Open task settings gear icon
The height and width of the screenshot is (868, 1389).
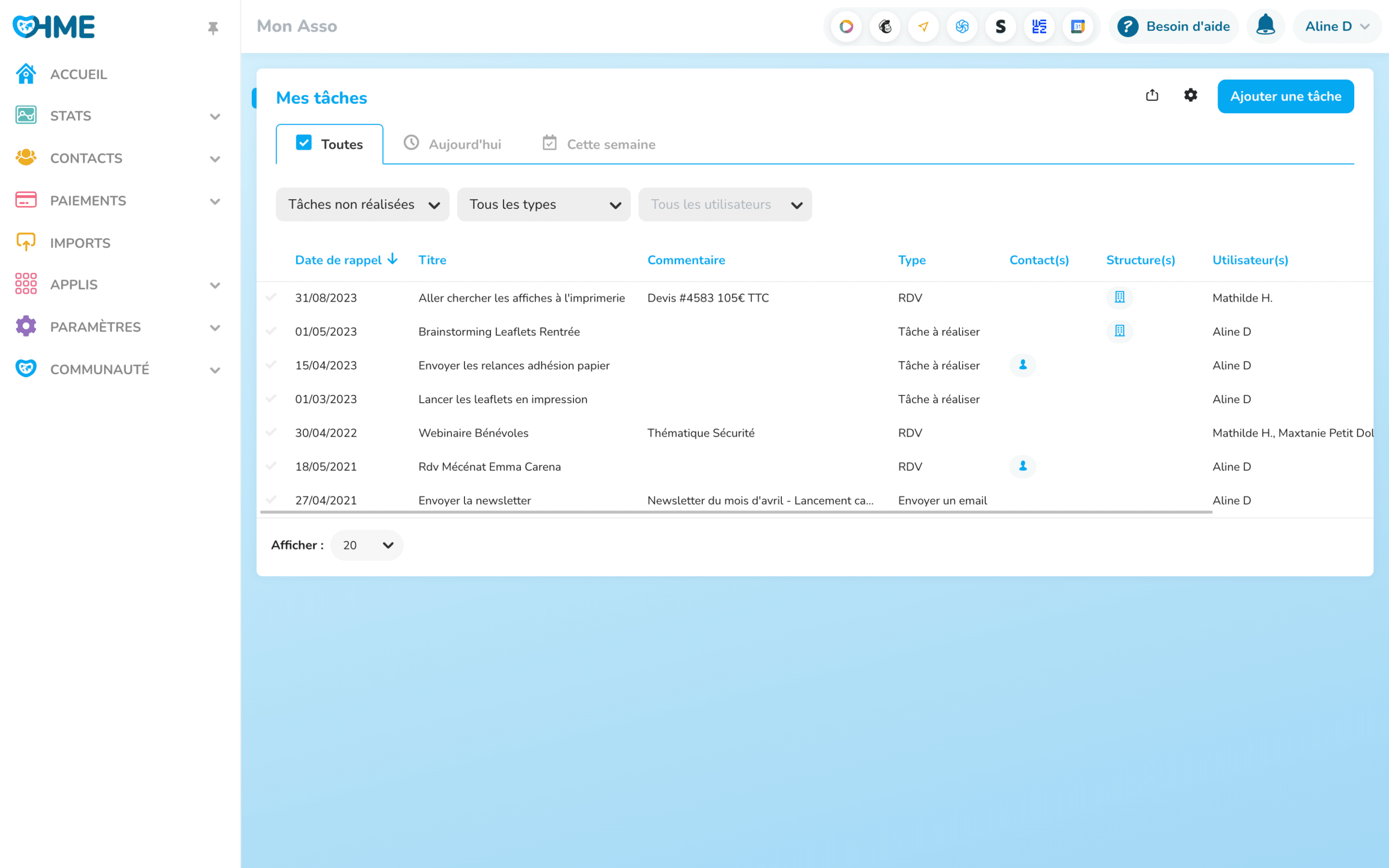tap(1190, 95)
